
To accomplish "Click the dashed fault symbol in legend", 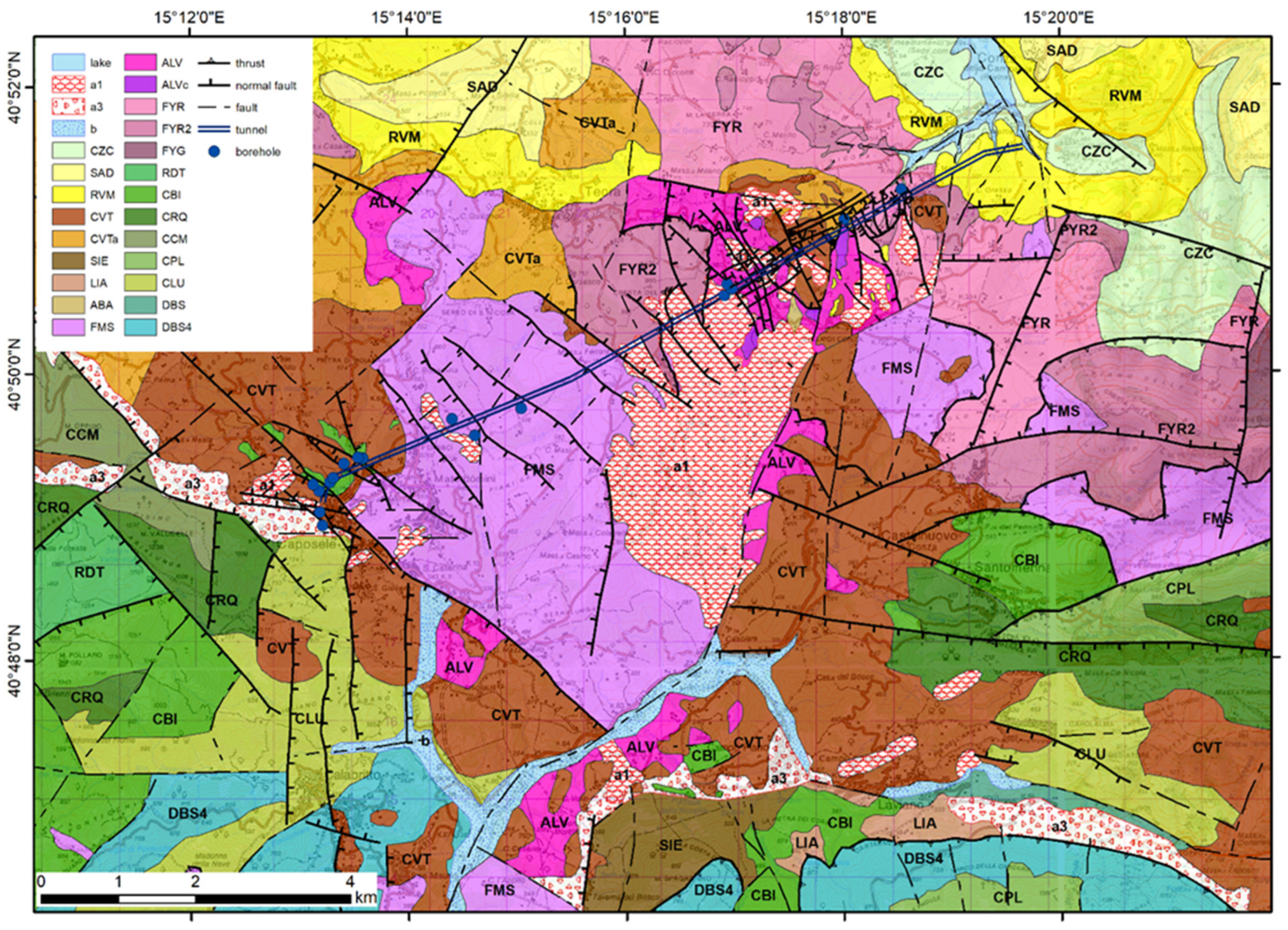I will click(x=214, y=107).
